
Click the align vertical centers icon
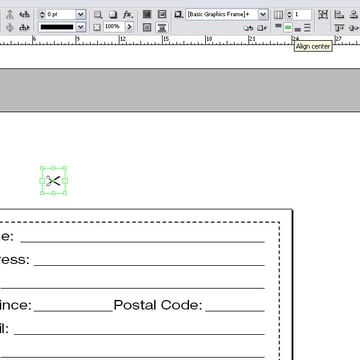pyautogui.click(x=354, y=28)
